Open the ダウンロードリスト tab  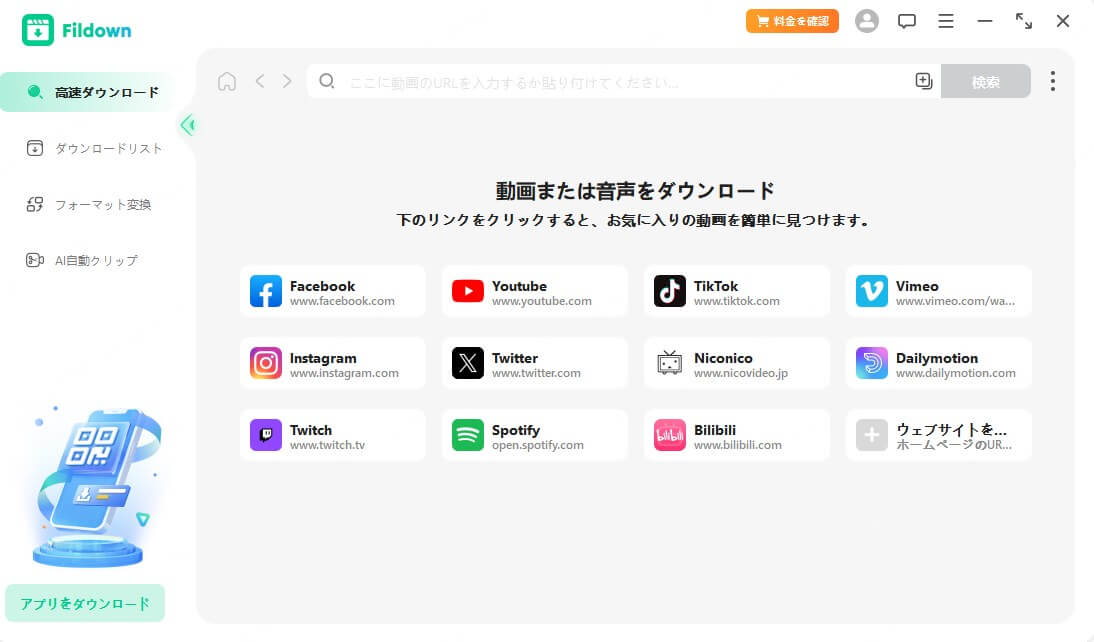[x=94, y=148]
